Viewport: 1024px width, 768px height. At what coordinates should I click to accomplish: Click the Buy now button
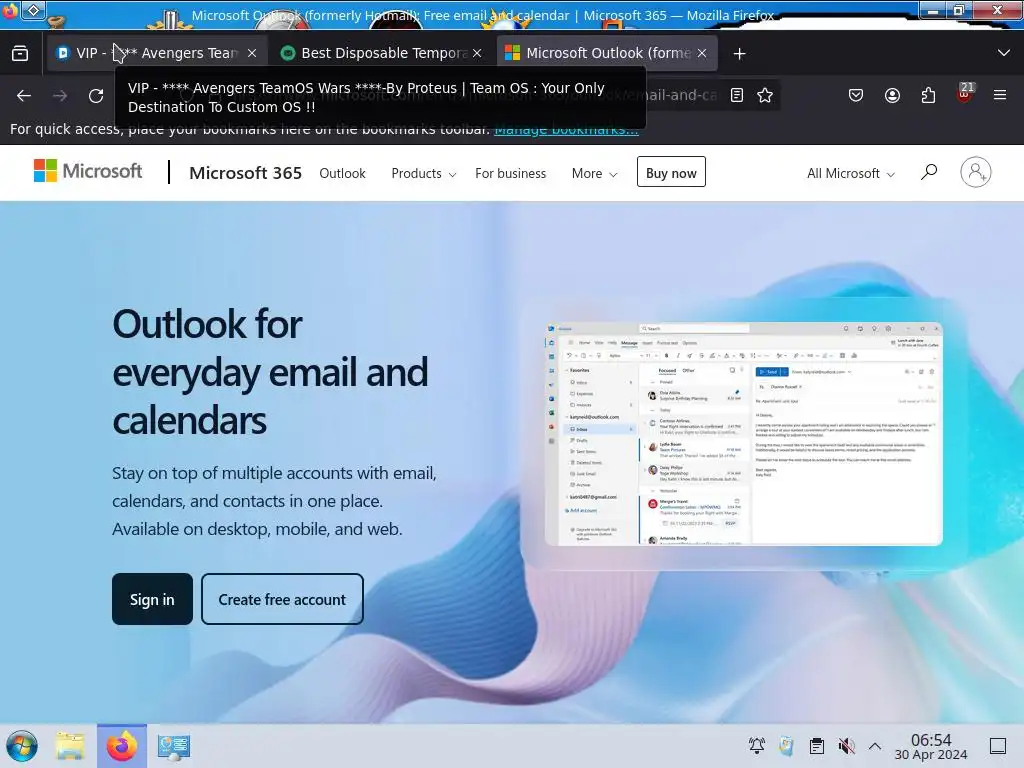(671, 172)
